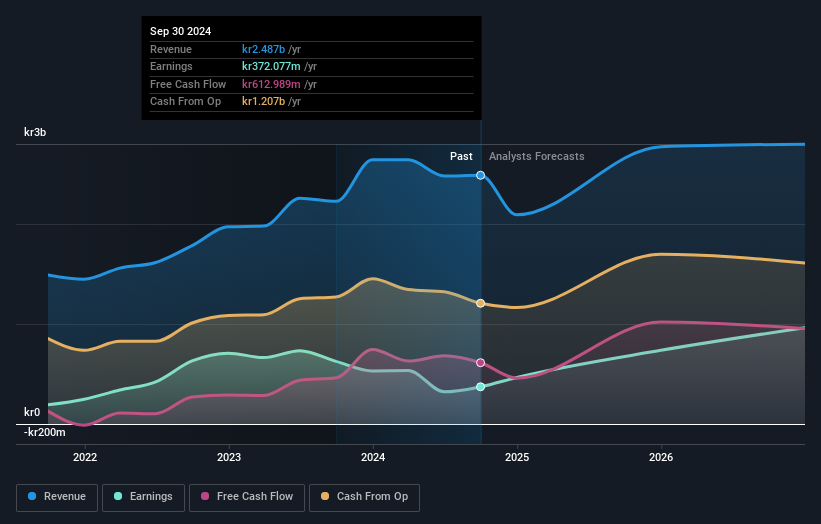Click the 2023 x-axis label
Screen dimensions: 821x524
pyautogui.click(x=229, y=457)
